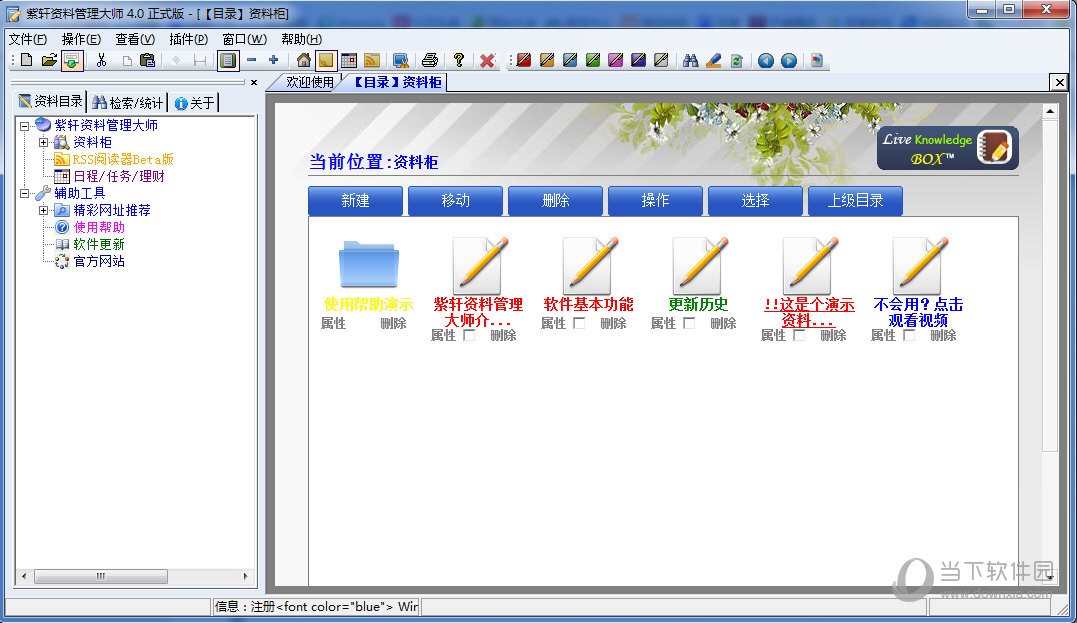The height and width of the screenshot is (623, 1077).
Task: Click the 新建 button
Action: (355, 201)
